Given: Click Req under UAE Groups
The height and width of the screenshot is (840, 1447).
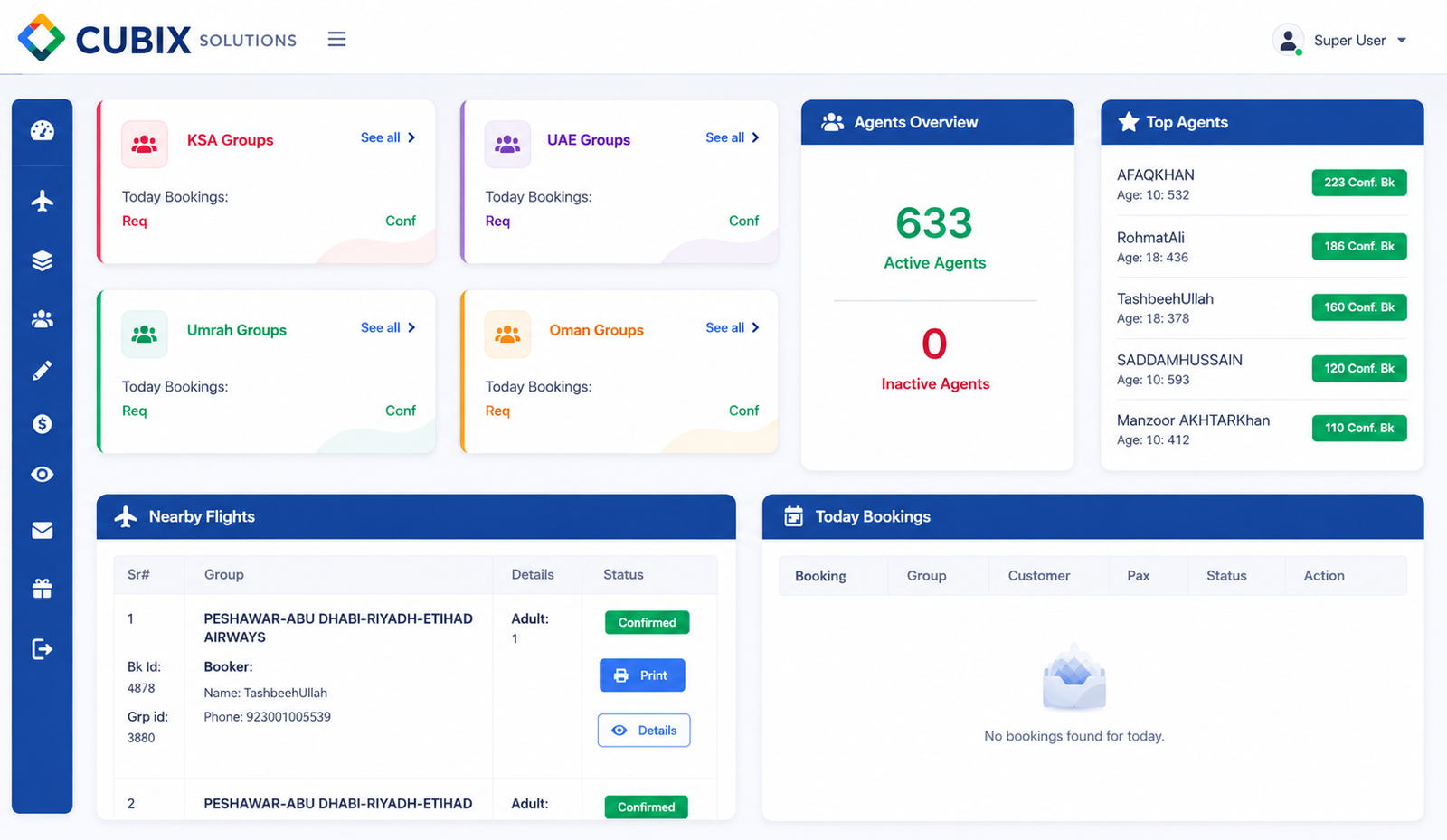Looking at the screenshot, I should pos(497,221).
